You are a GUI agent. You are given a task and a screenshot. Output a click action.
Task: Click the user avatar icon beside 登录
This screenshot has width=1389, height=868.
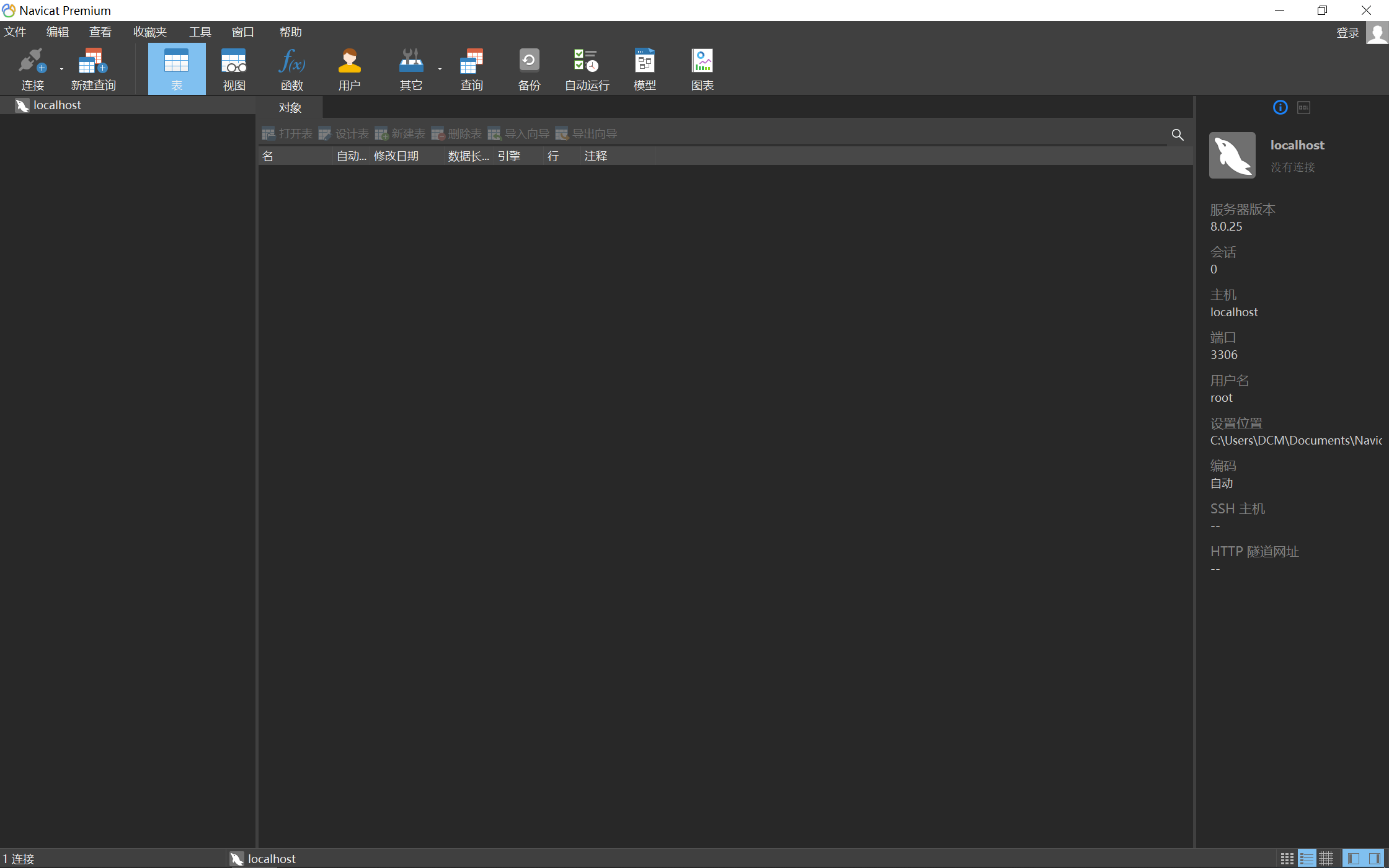pyautogui.click(x=1377, y=33)
